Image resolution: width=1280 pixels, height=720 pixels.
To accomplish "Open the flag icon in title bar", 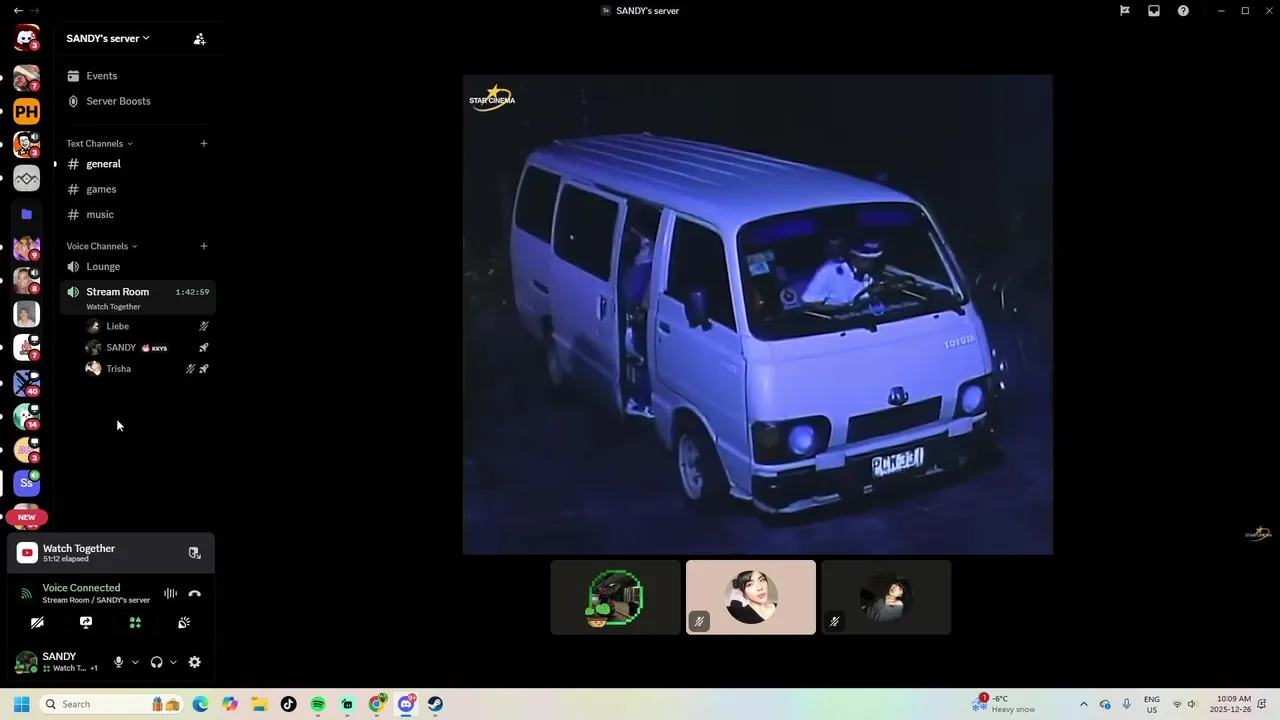I will pyautogui.click(x=1125, y=11).
